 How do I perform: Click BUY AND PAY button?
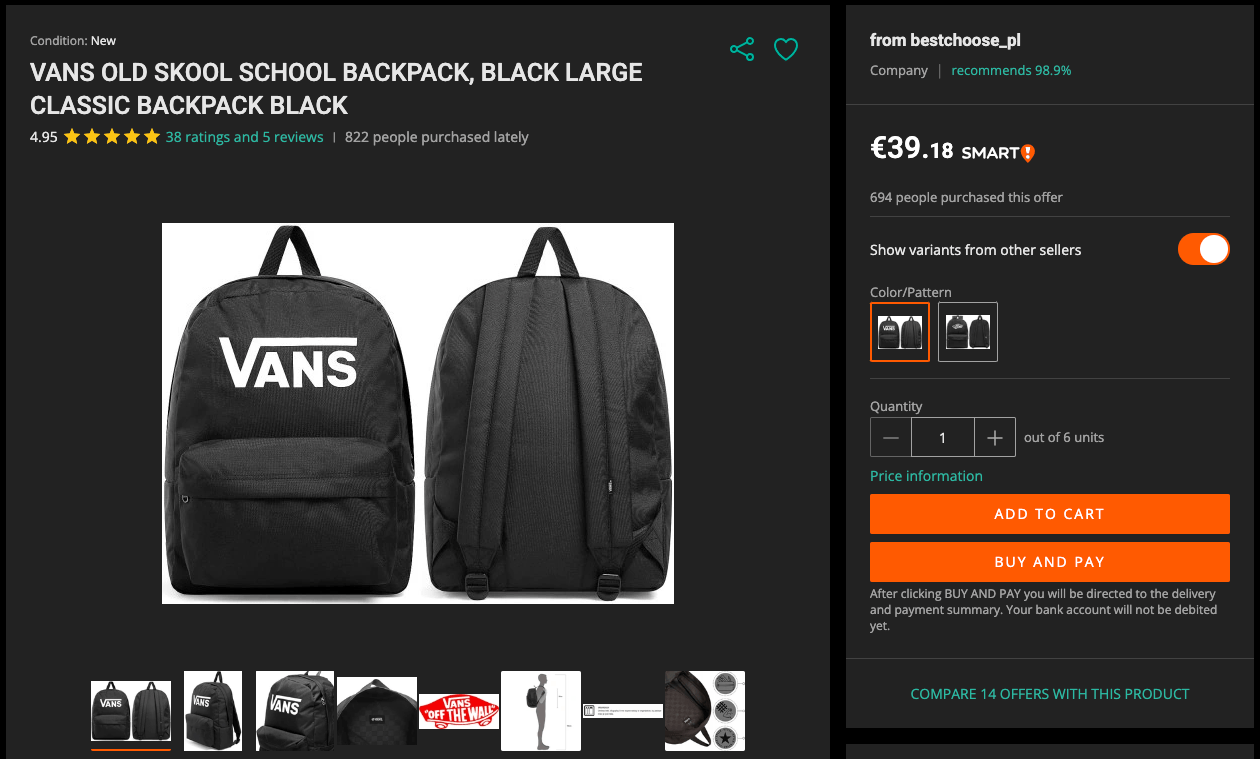point(1049,562)
